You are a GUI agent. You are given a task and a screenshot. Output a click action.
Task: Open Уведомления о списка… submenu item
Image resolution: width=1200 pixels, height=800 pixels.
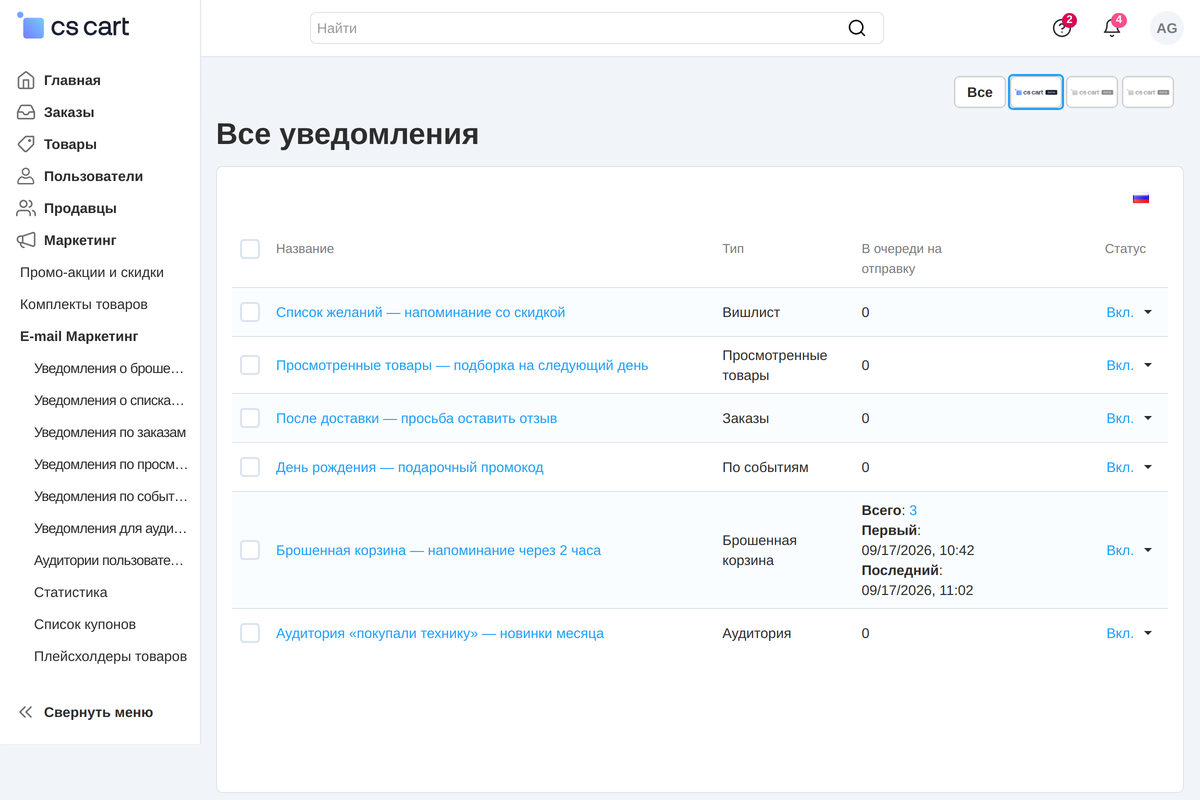[109, 400]
